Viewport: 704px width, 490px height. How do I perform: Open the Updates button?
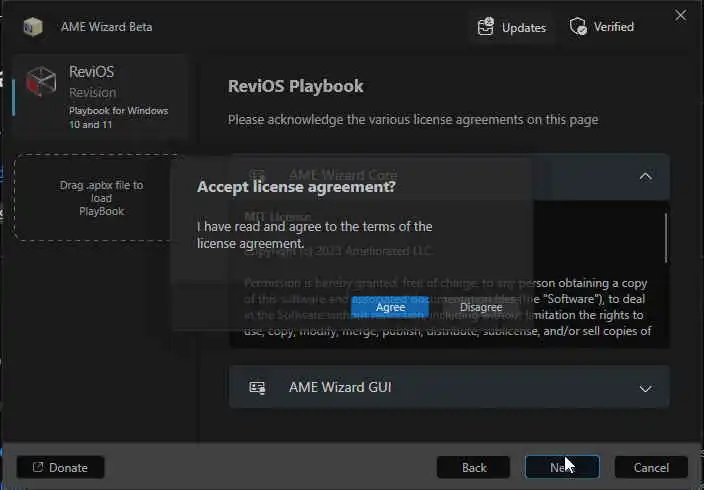pos(512,27)
